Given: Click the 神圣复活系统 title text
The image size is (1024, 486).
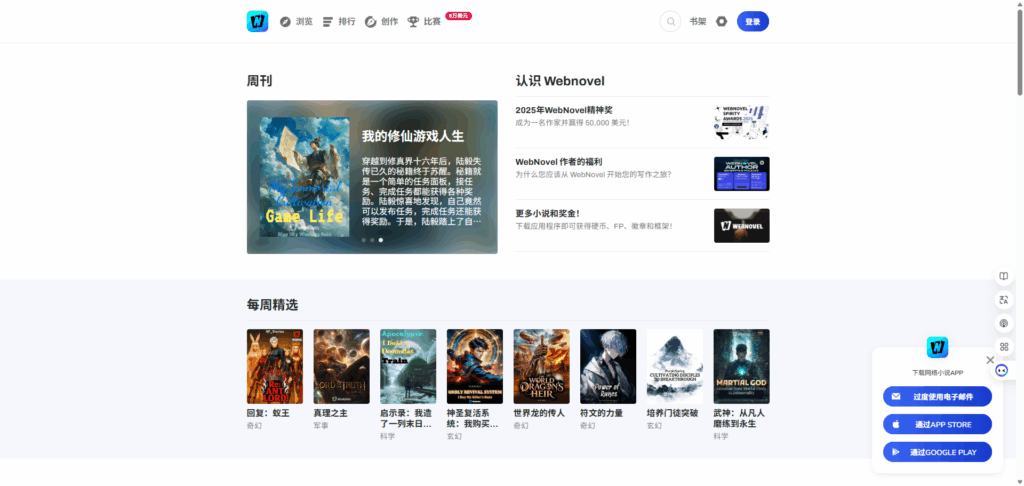Looking at the screenshot, I should point(473,419).
